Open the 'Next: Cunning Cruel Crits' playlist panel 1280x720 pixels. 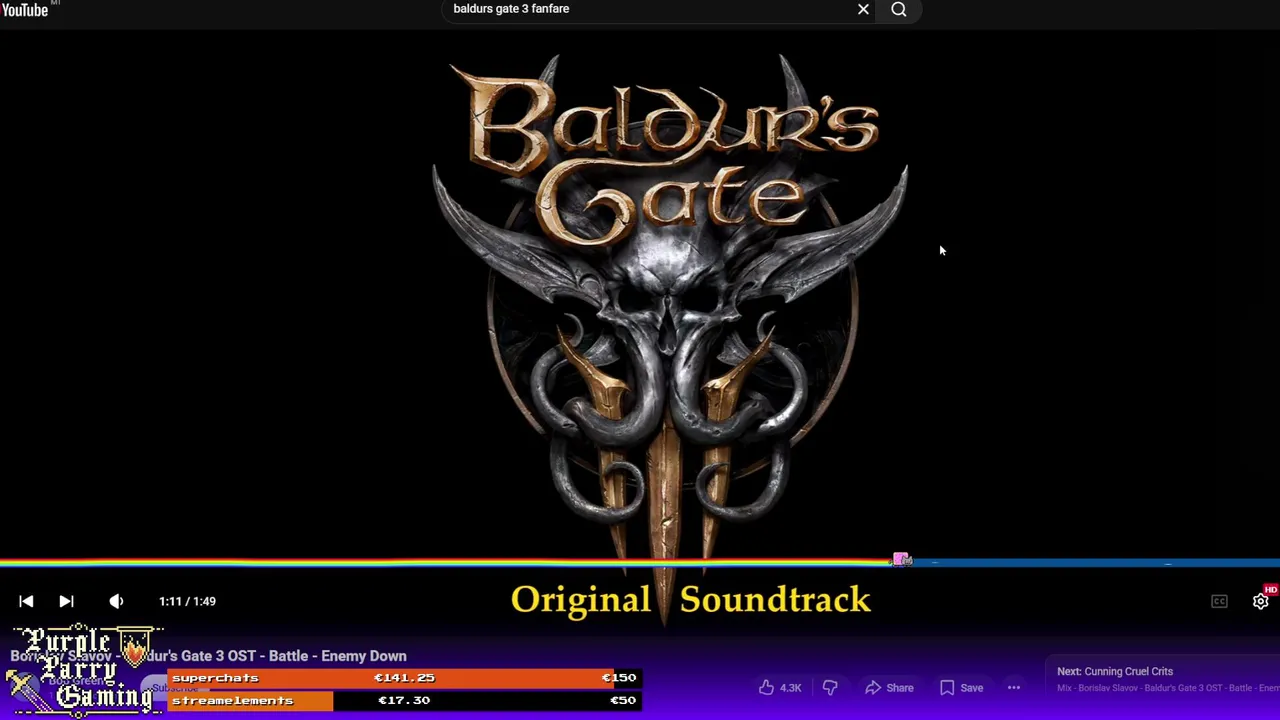1165,679
